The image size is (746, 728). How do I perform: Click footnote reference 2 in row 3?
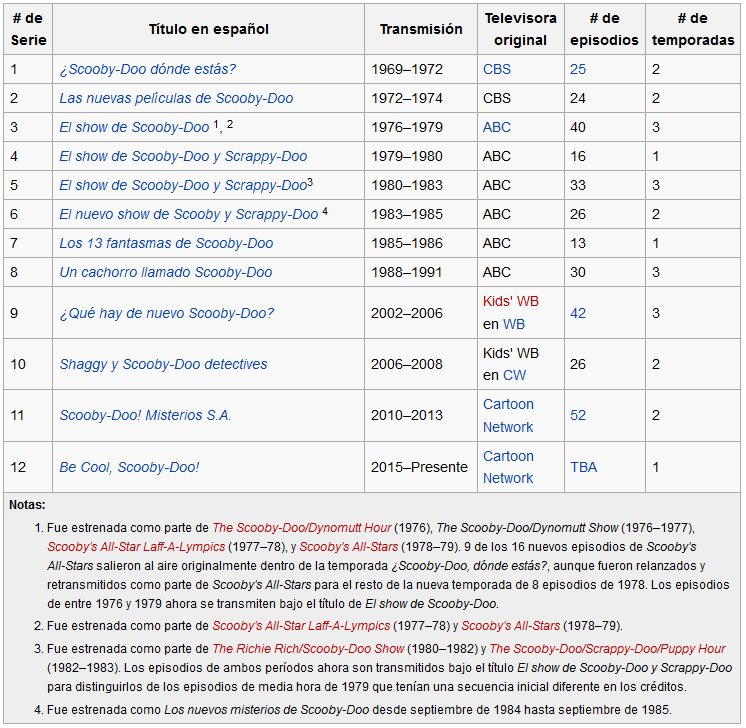tap(230, 125)
